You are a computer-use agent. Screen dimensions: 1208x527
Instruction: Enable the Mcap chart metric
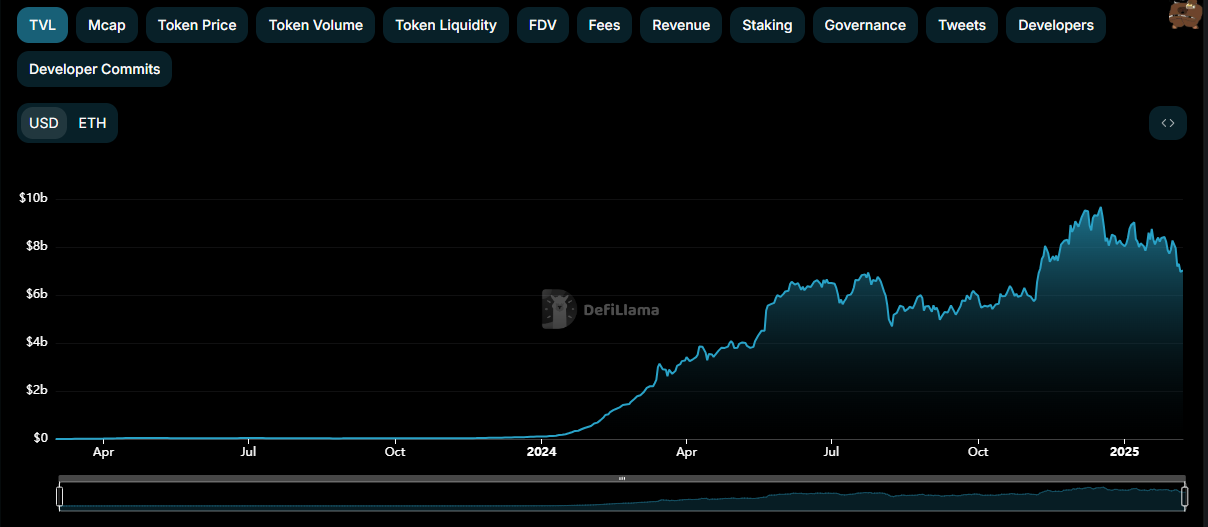point(107,25)
